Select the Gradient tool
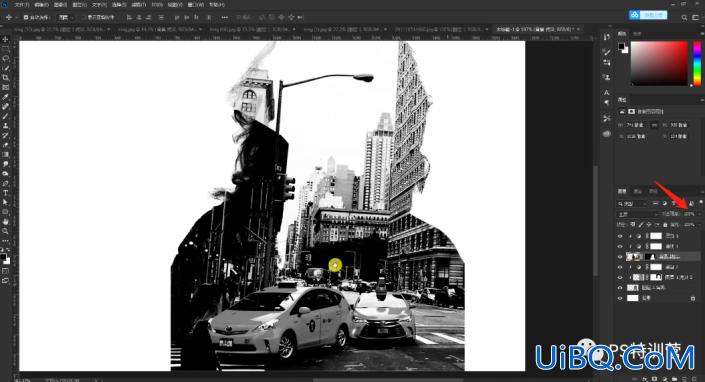Viewport: 705px width, 382px height. click(5, 154)
